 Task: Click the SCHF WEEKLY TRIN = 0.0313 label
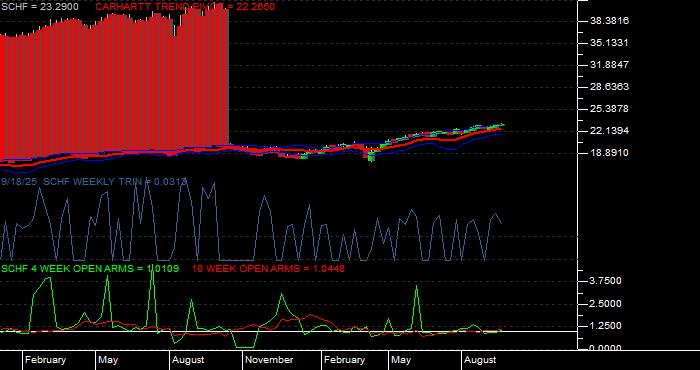tap(115, 181)
